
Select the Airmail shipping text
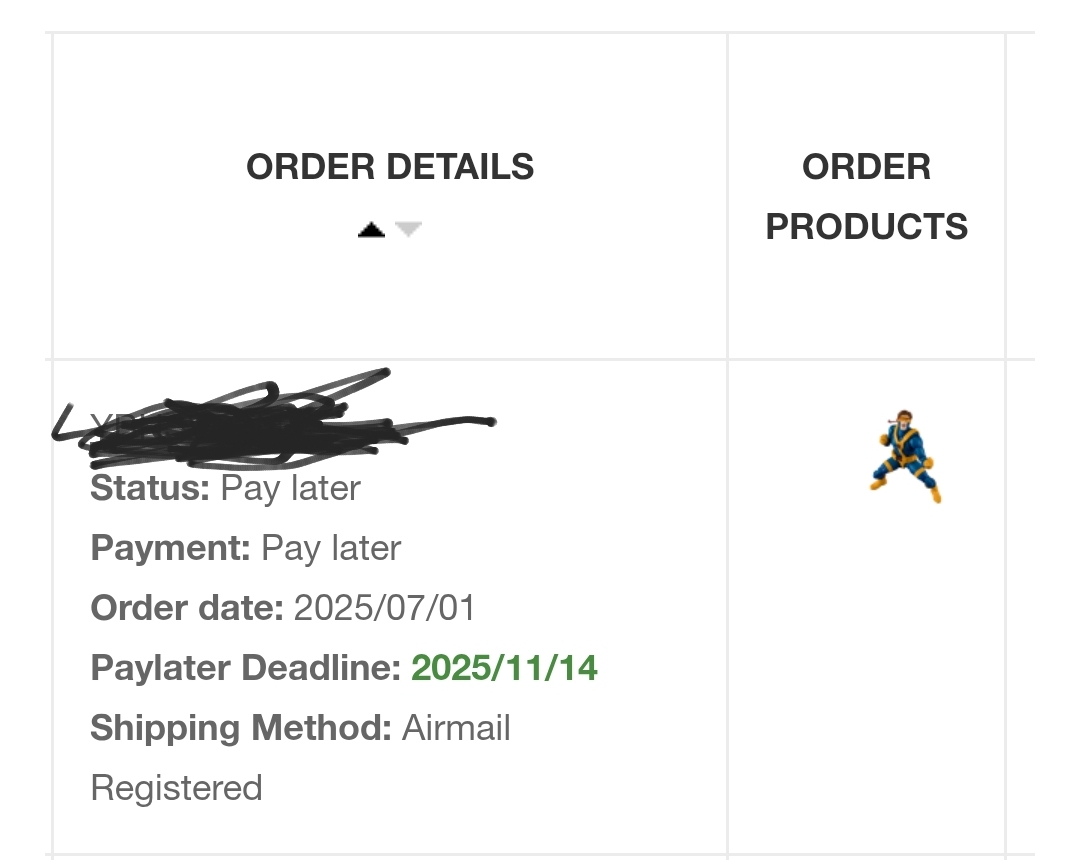pyautogui.click(x=456, y=728)
